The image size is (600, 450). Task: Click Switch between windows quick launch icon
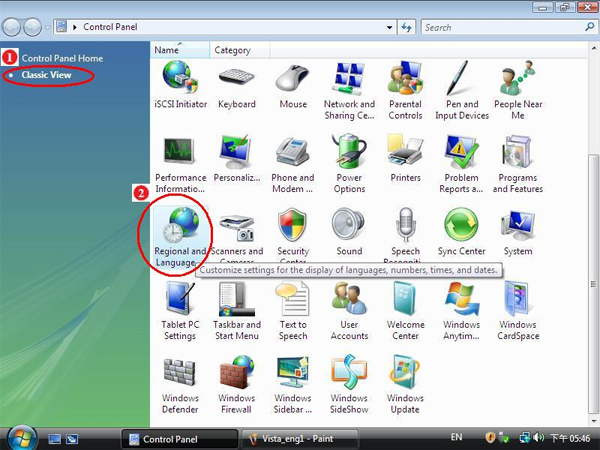(x=72, y=439)
